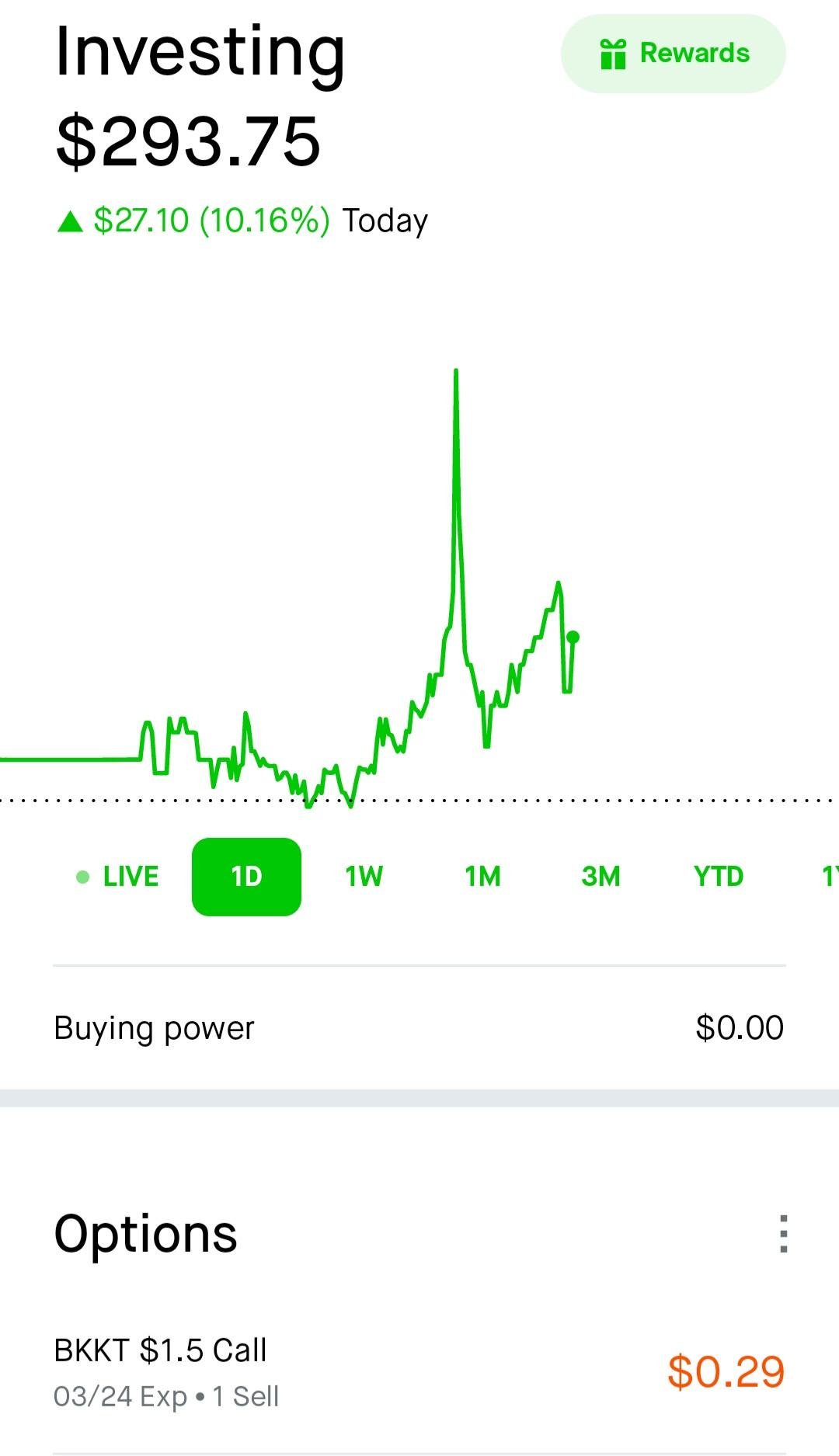
Task: Open the Rewards button
Action: coord(674,54)
